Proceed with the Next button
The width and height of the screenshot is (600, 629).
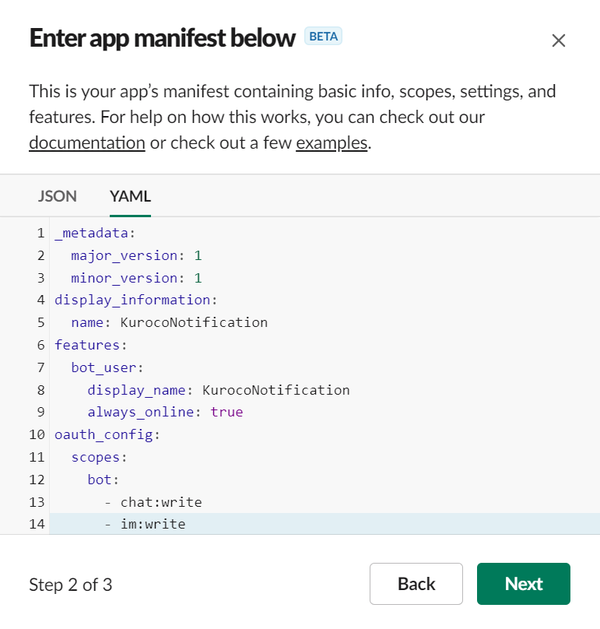(x=523, y=584)
